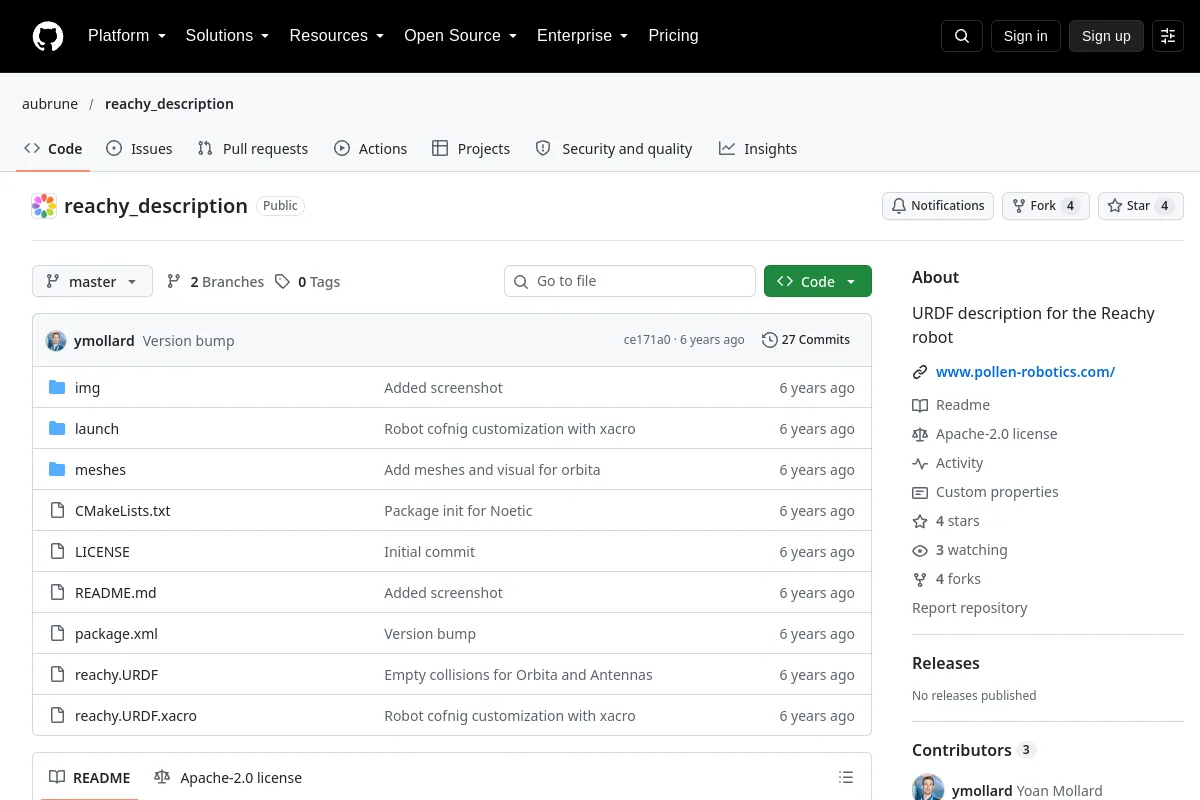This screenshot has height=800, width=1200.
Task: Open the 0 Tags link
Action: click(x=308, y=282)
